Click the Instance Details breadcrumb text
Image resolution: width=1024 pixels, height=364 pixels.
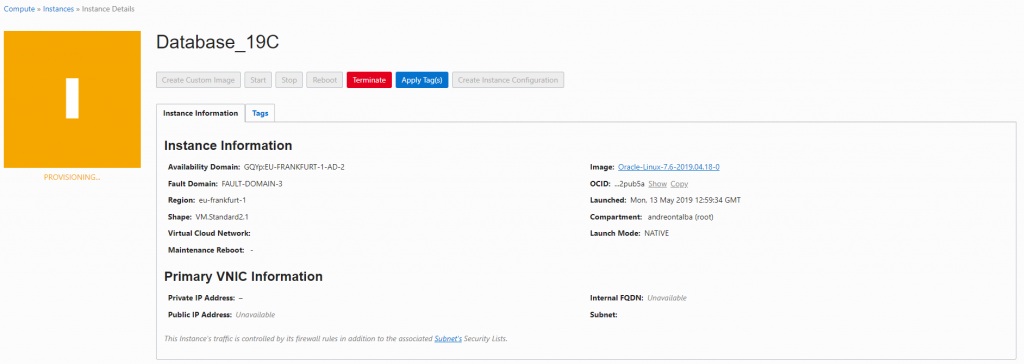click(x=108, y=9)
